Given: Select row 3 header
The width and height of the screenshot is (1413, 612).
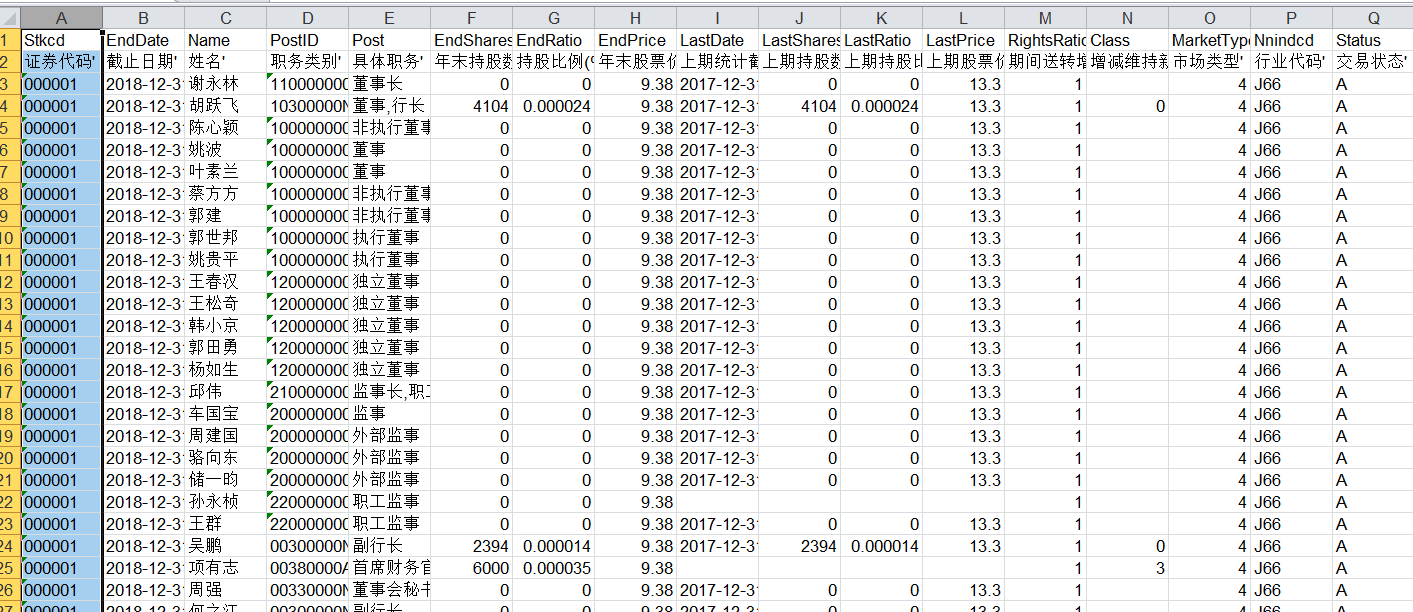Looking at the screenshot, I should [x=10, y=84].
